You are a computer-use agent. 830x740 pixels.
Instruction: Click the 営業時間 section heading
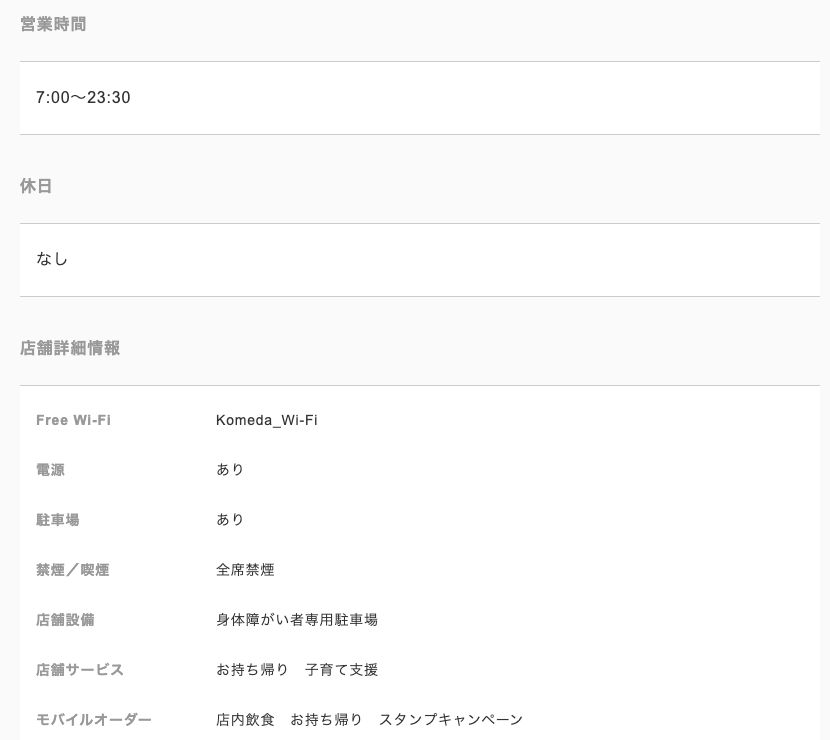(53, 24)
